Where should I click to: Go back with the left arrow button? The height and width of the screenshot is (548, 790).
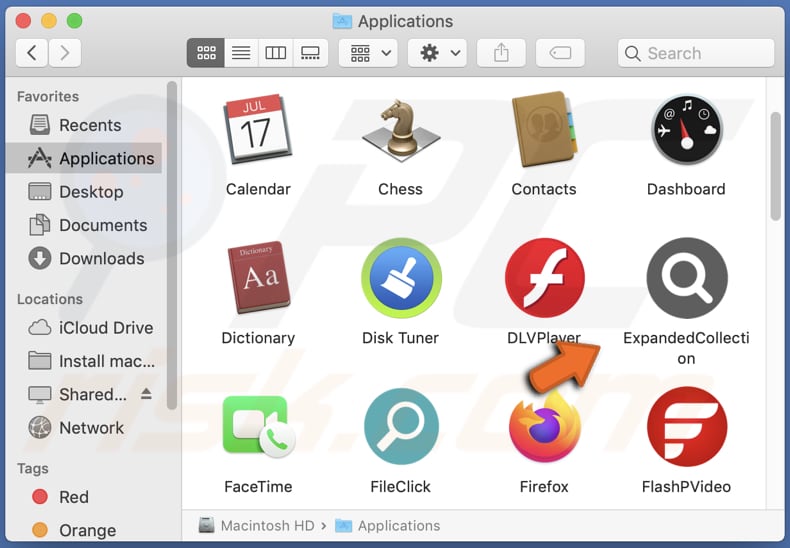point(32,52)
